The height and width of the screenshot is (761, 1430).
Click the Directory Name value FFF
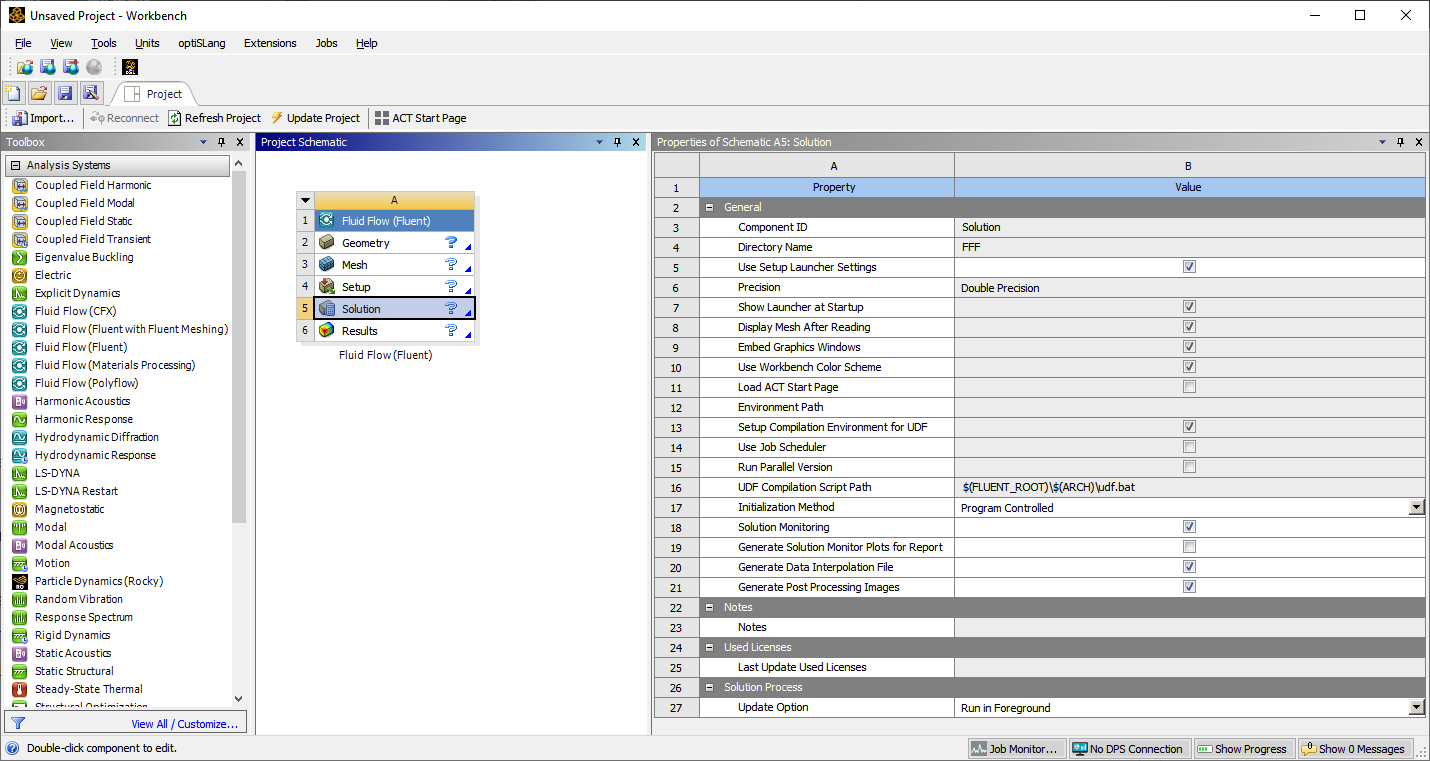coord(1190,247)
